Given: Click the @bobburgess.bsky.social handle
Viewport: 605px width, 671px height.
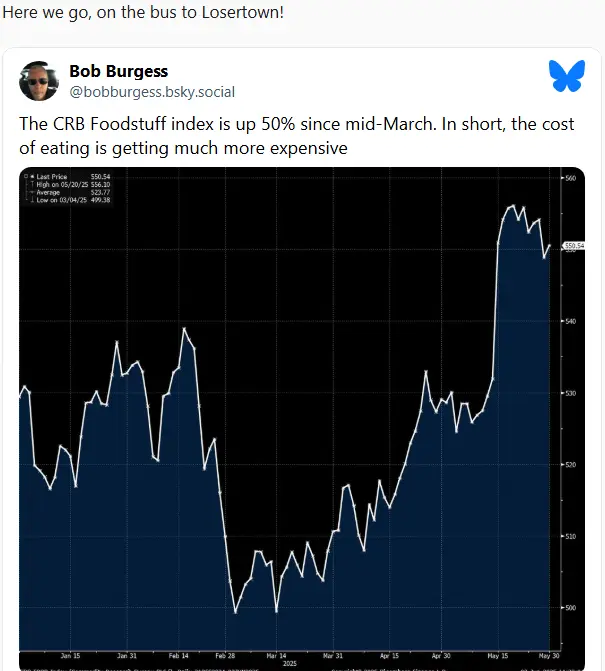Looking at the screenshot, I should [152, 92].
